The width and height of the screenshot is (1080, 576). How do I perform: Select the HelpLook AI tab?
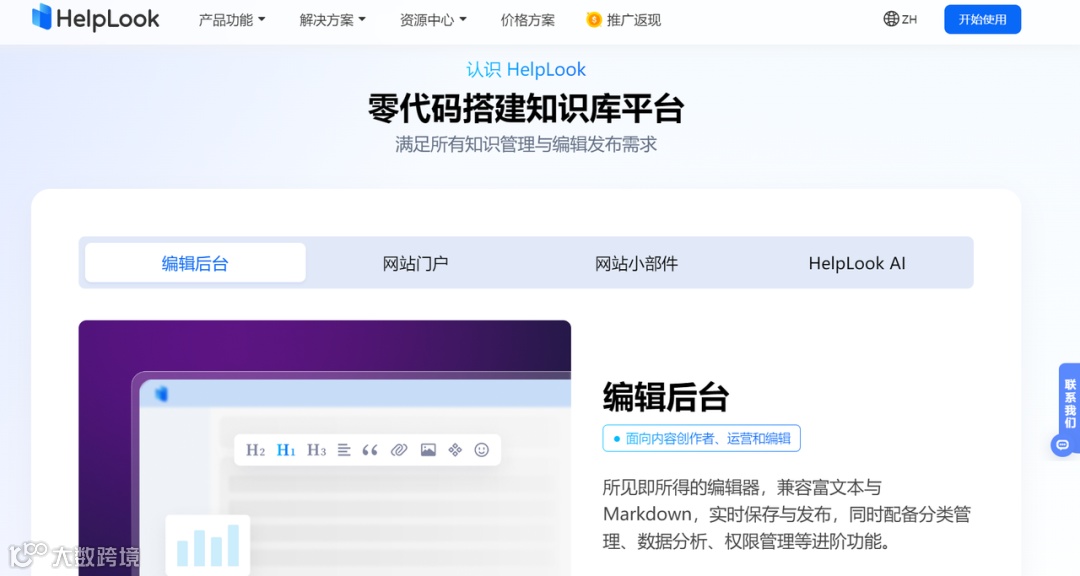[856, 262]
